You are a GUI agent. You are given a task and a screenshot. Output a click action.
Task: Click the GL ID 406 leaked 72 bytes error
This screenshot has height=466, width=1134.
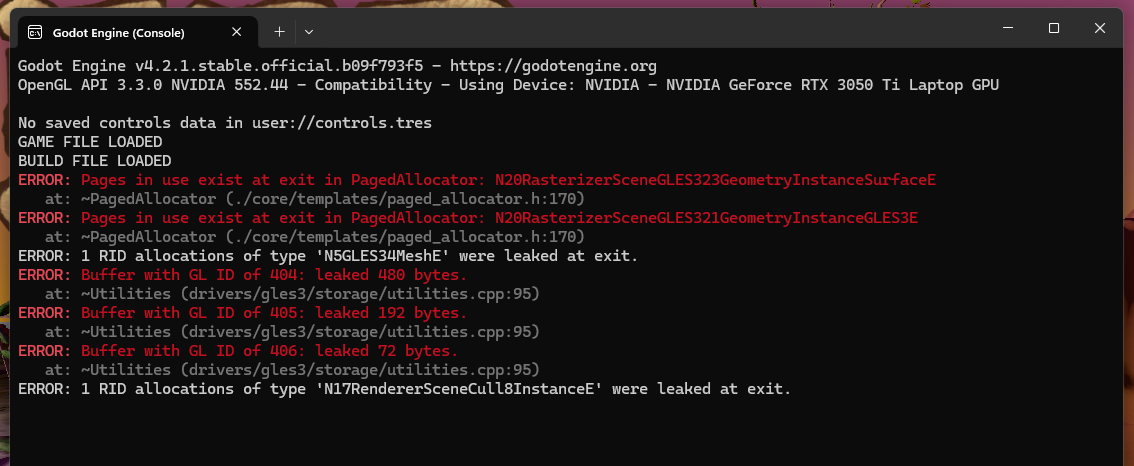[238, 351]
